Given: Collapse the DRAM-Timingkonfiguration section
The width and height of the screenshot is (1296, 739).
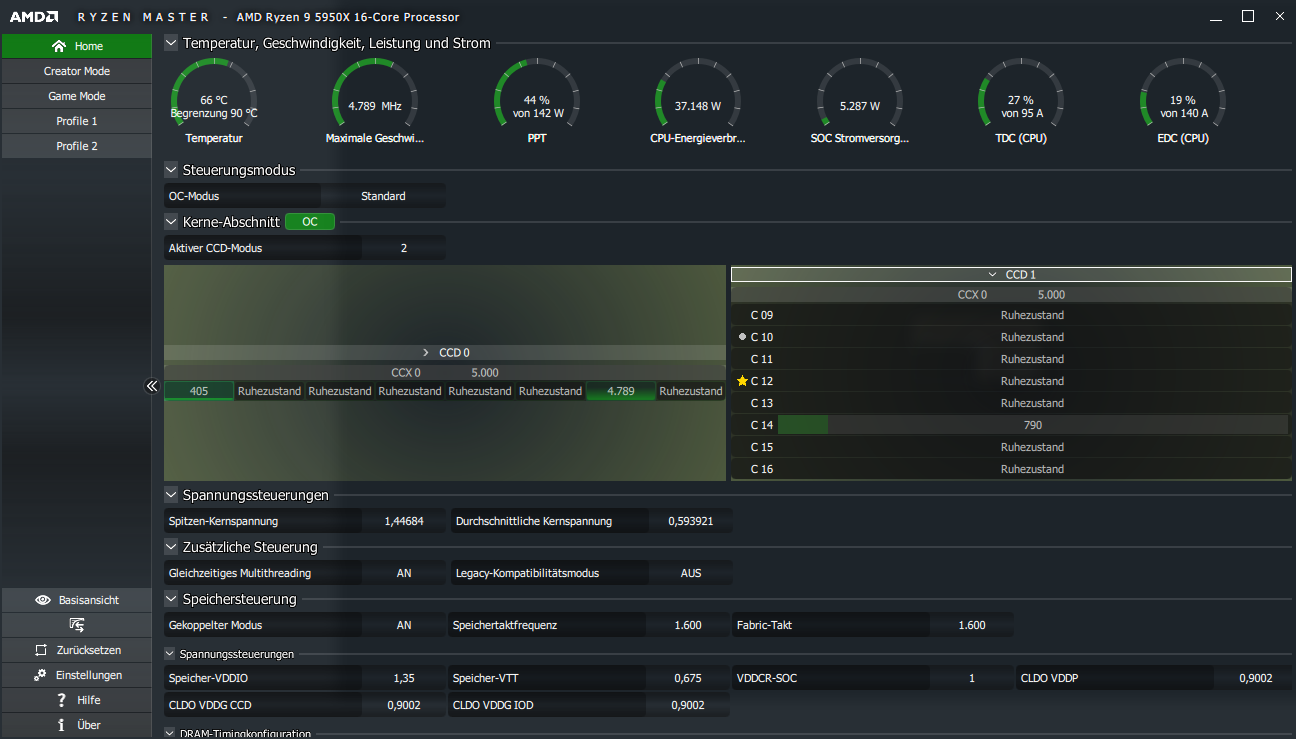Looking at the screenshot, I should click(170, 733).
